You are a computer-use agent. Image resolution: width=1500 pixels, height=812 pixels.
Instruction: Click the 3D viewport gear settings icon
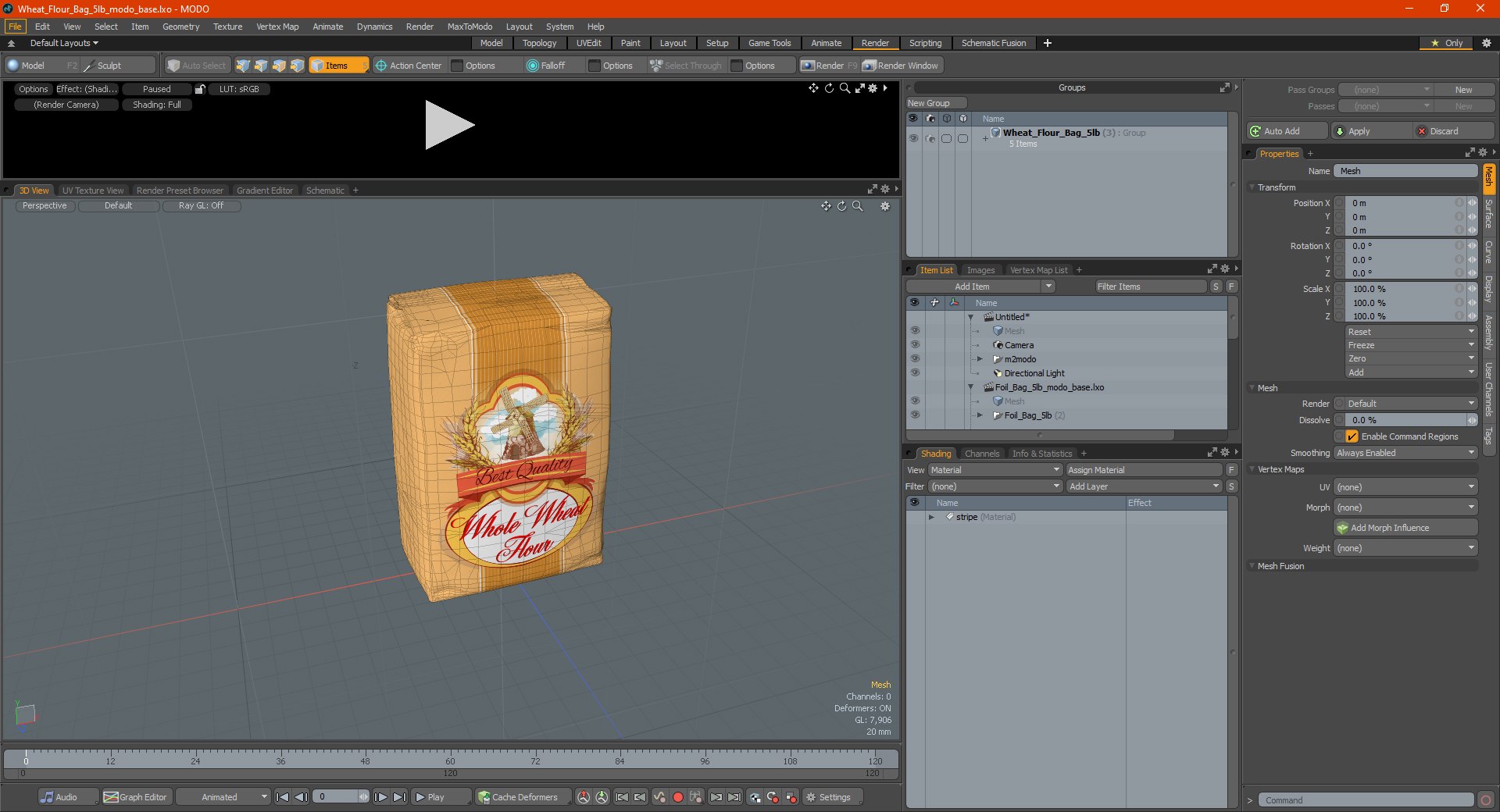click(x=885, y=206)
